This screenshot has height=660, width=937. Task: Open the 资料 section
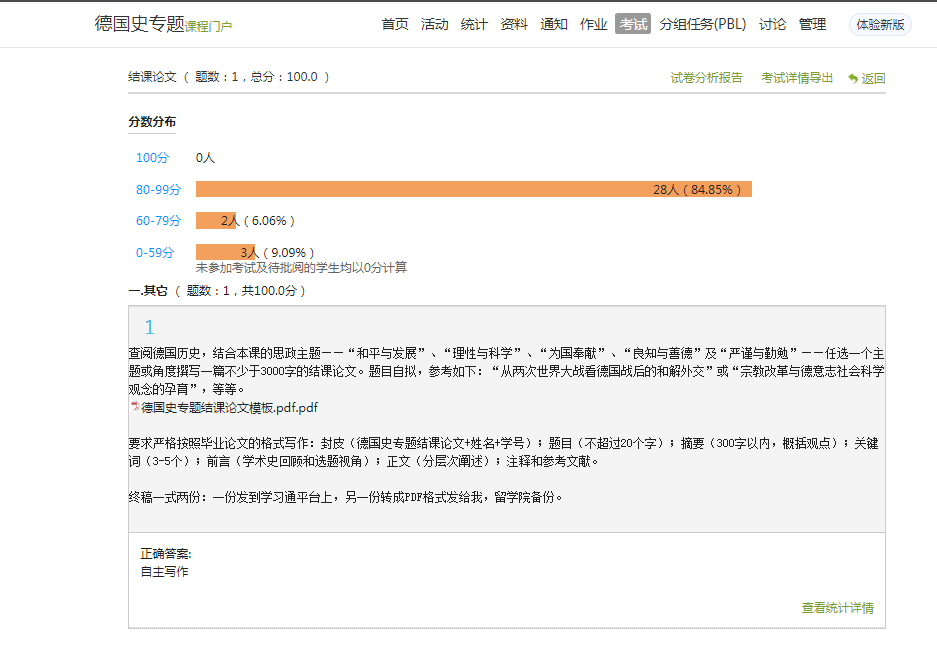514,24
